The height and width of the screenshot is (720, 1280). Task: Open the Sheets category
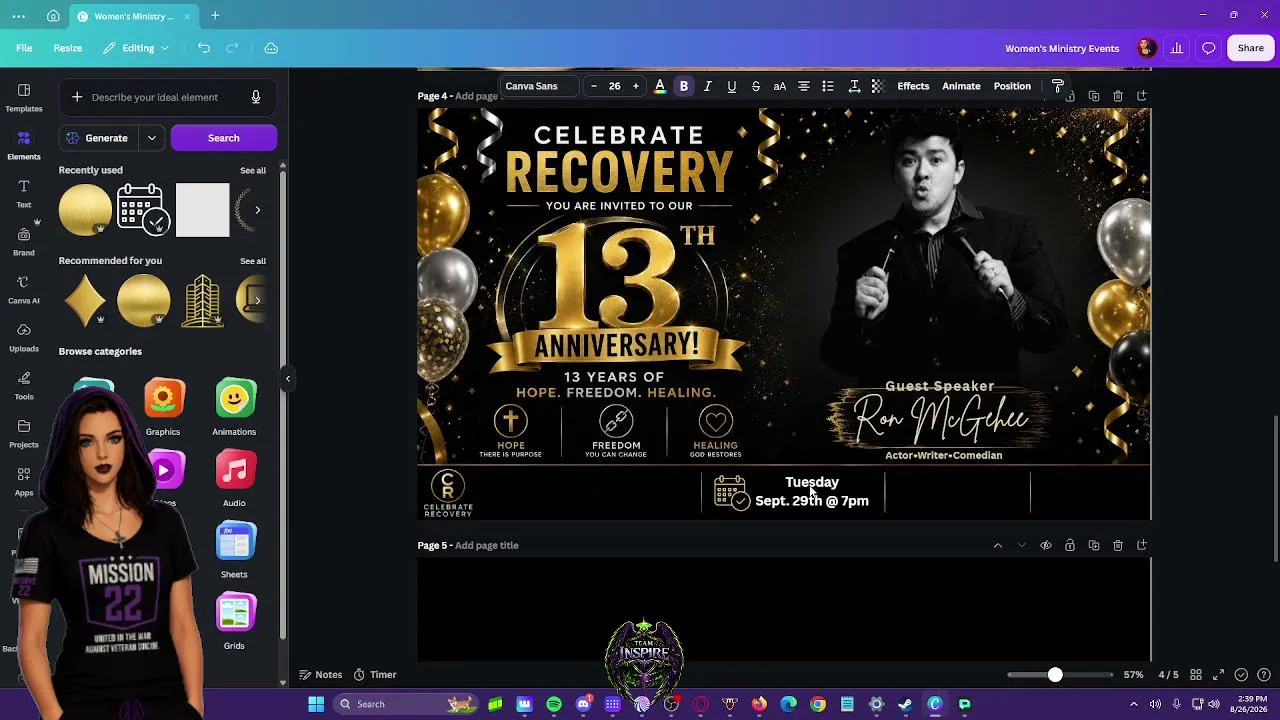234,550
